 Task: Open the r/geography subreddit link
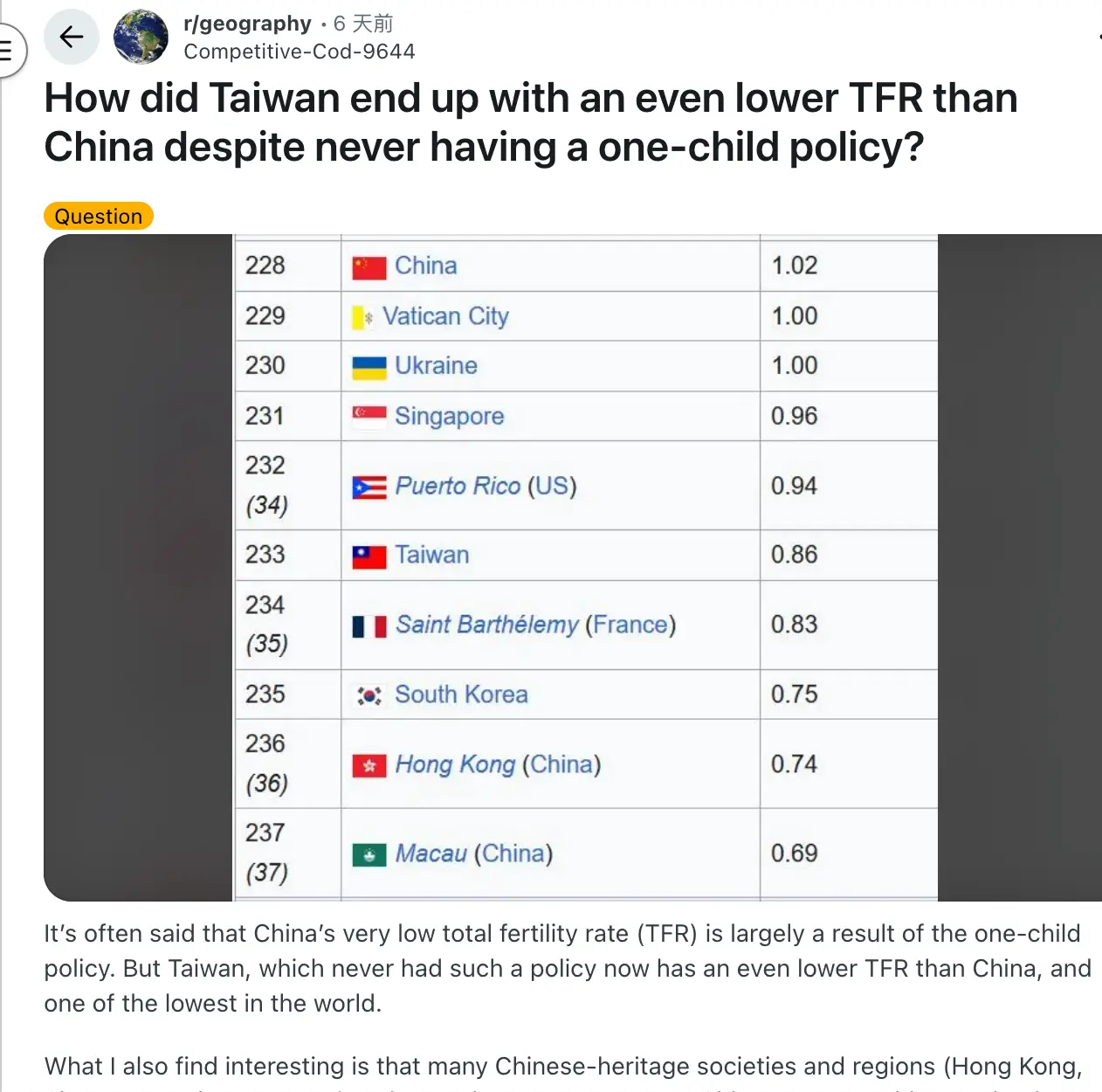tap(247, 24)
